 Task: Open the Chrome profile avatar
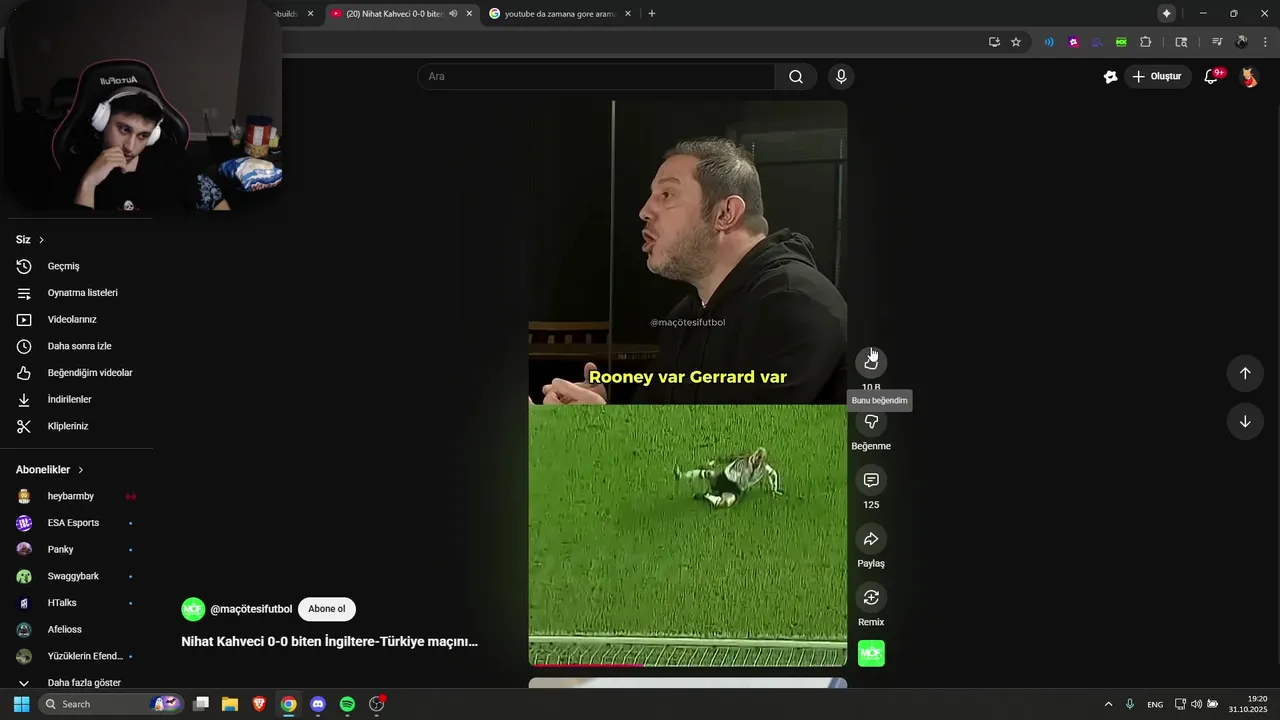1241,42
